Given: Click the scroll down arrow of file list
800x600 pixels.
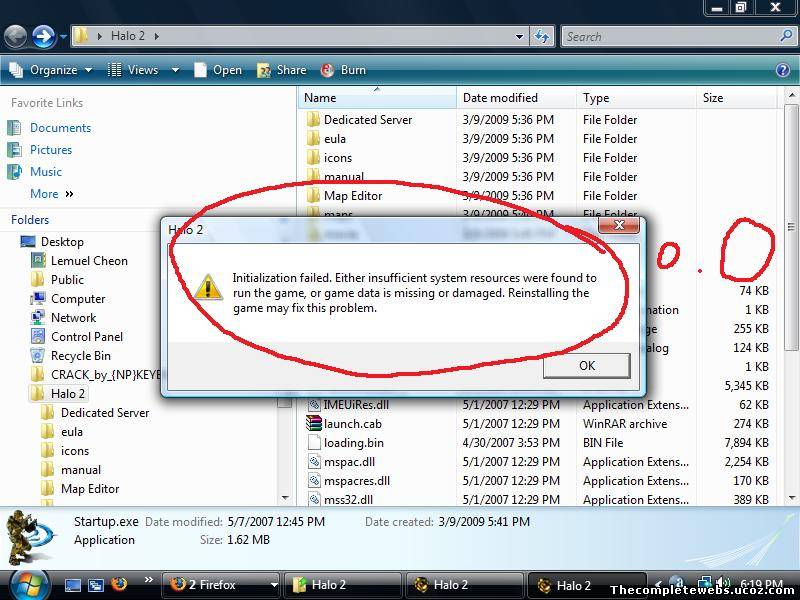Looking at the screenshot, I should tap(791, 498).
